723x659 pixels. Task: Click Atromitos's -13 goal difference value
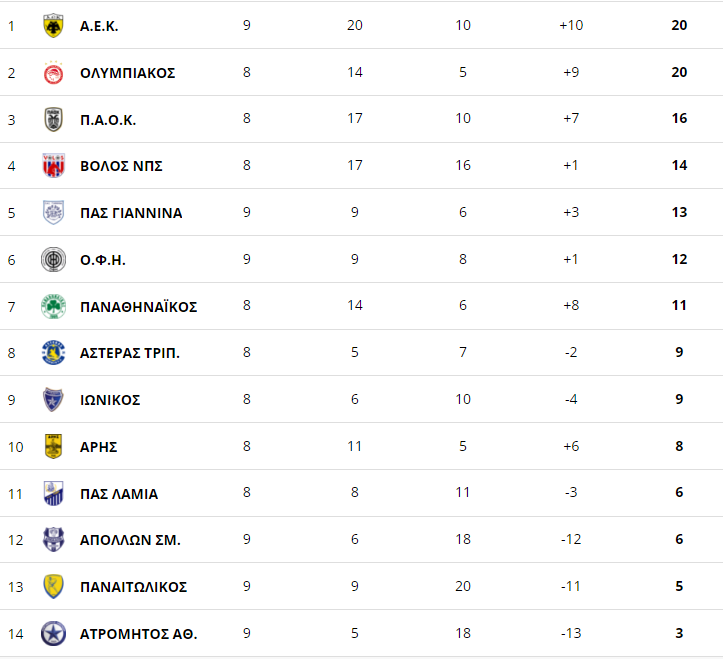[571, 634]
